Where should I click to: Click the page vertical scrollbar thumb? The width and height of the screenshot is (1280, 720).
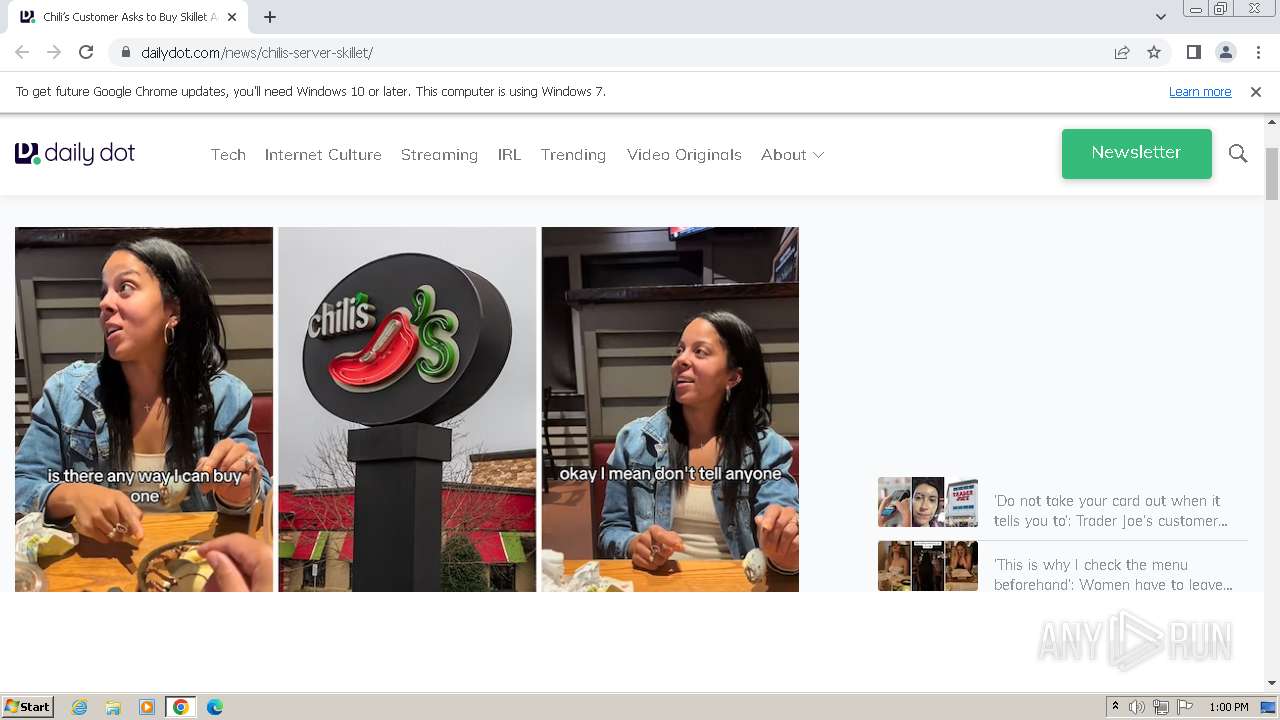pos(1272,174)
